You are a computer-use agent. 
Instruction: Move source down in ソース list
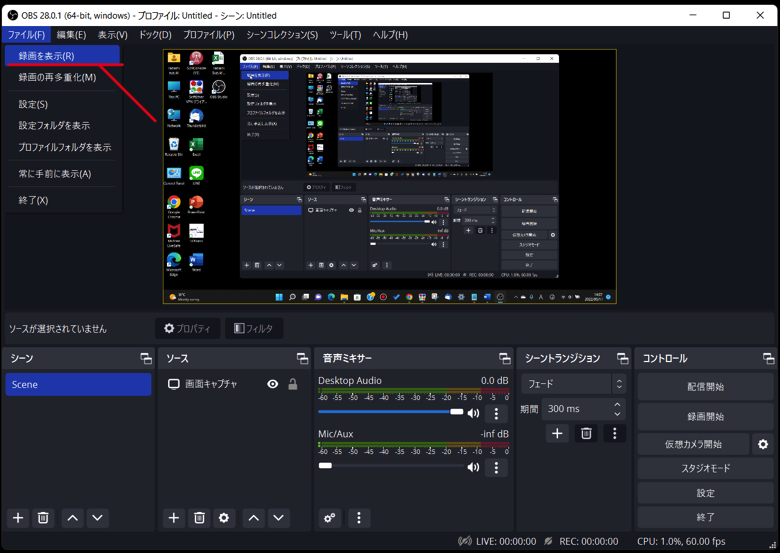click(279, 518)
